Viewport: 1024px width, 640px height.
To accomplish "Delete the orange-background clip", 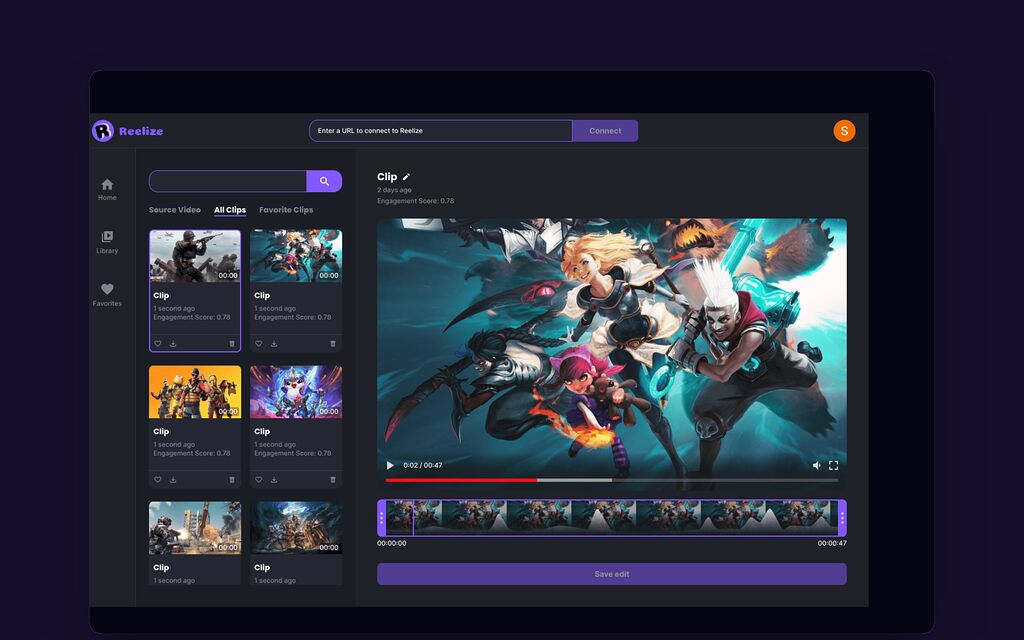I will click(x=232, y=479).
